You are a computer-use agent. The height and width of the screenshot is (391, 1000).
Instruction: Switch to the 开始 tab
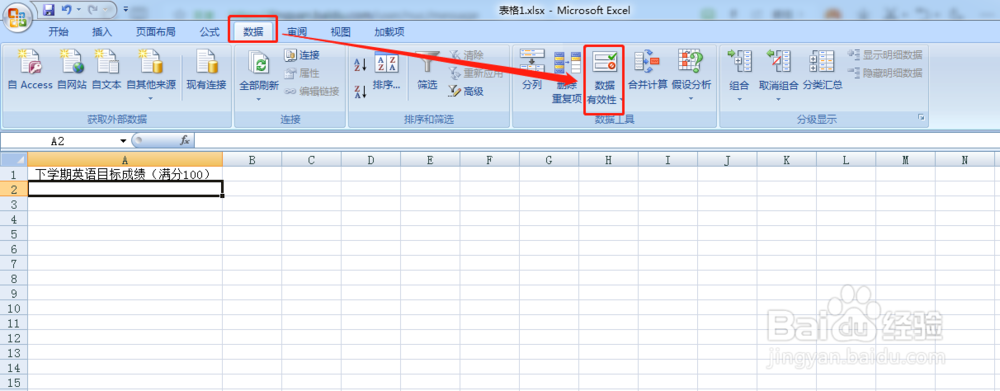pos(59,32)
